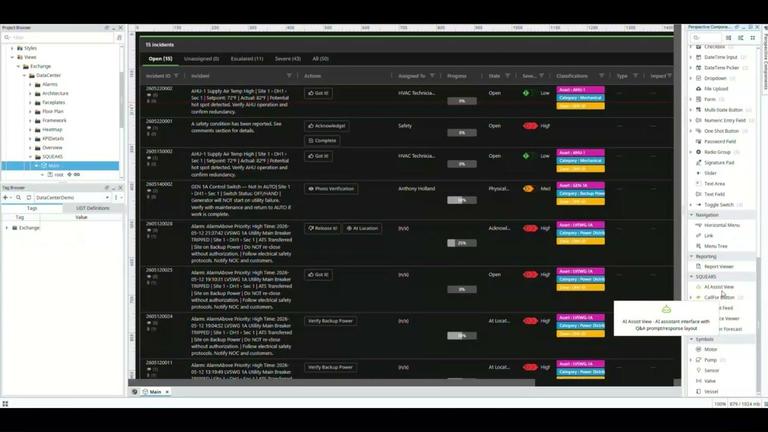
Task: Select File Upload component in palette
Action: click(716, 89)
